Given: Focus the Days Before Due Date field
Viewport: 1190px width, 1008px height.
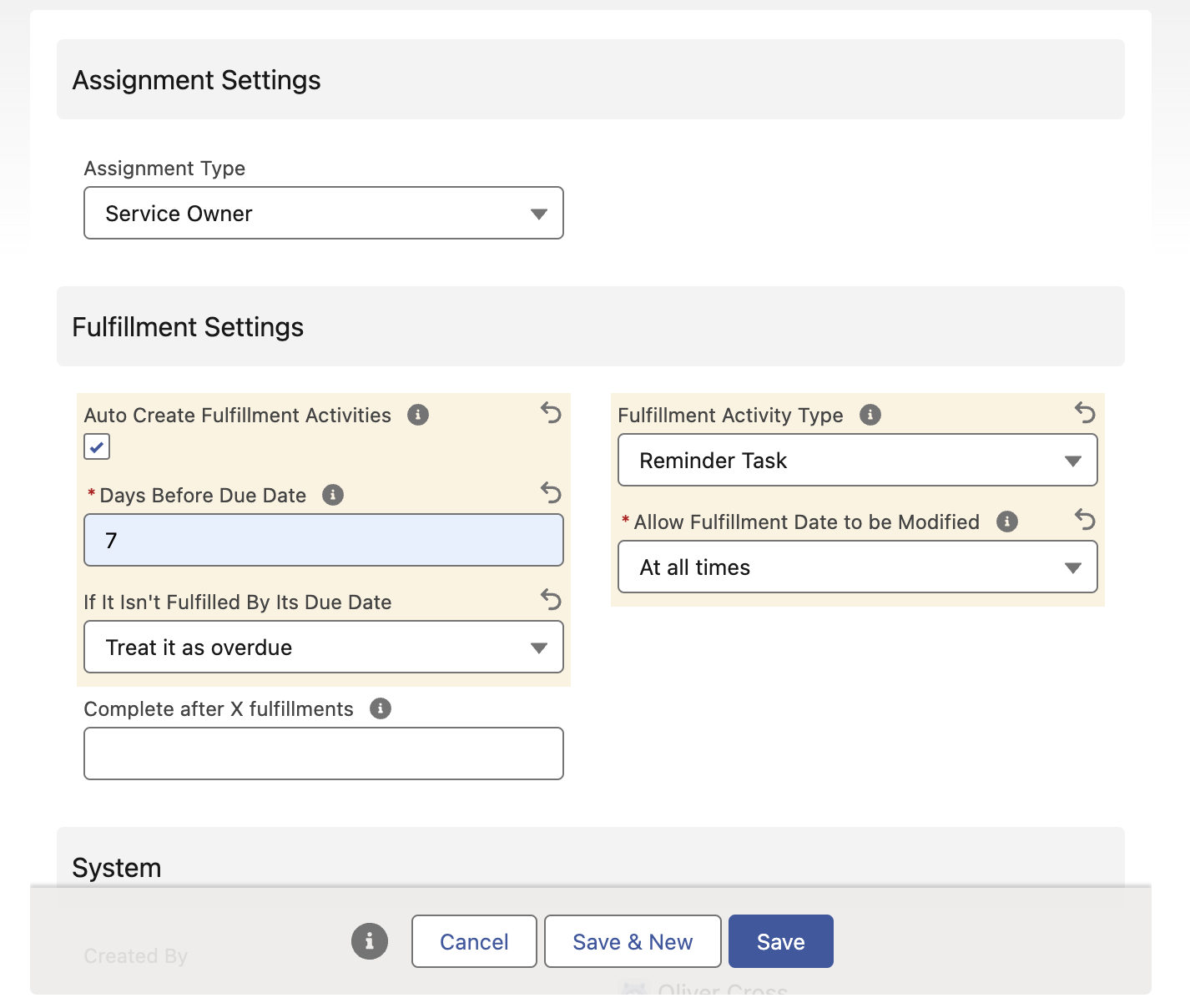Looking at the screenshot, I should point(324,540).
